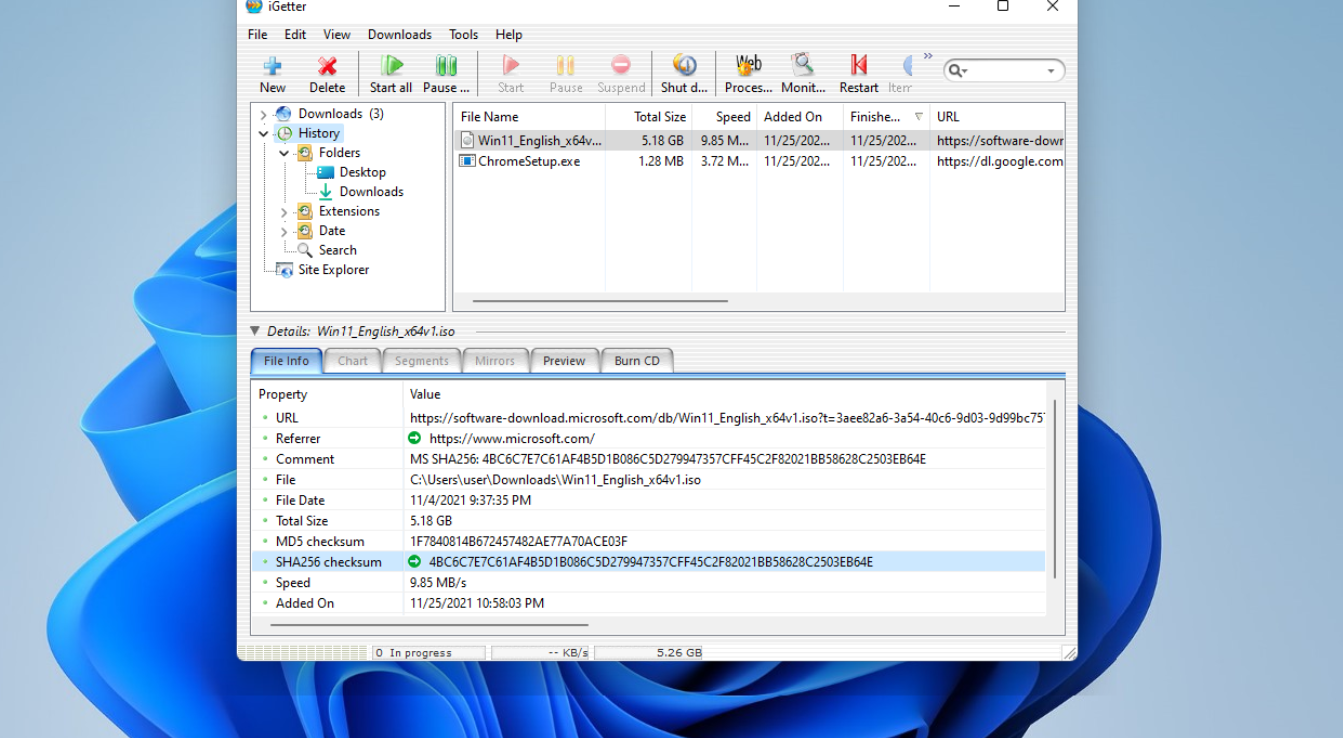Click the Start toolbar icon
Screen dimensions: 1343x738
pyautogui.click(x=511, y=66)
